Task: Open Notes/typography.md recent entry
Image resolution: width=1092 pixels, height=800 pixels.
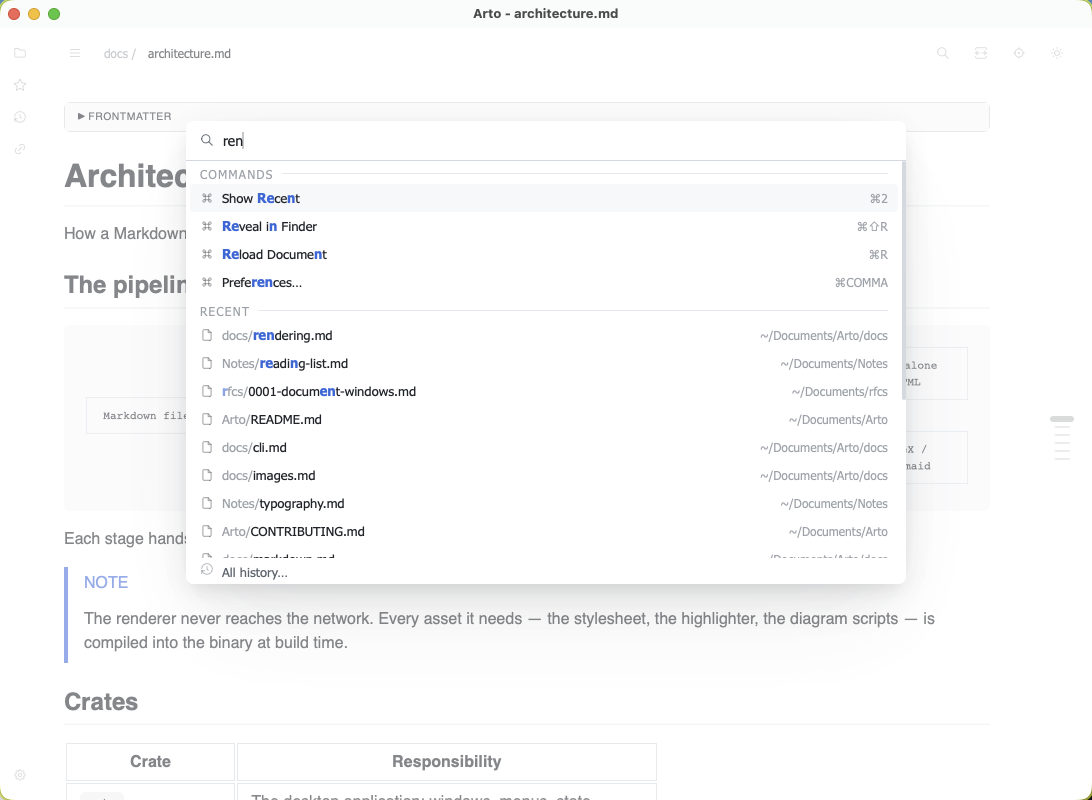Action: click(x=544, y=503)
